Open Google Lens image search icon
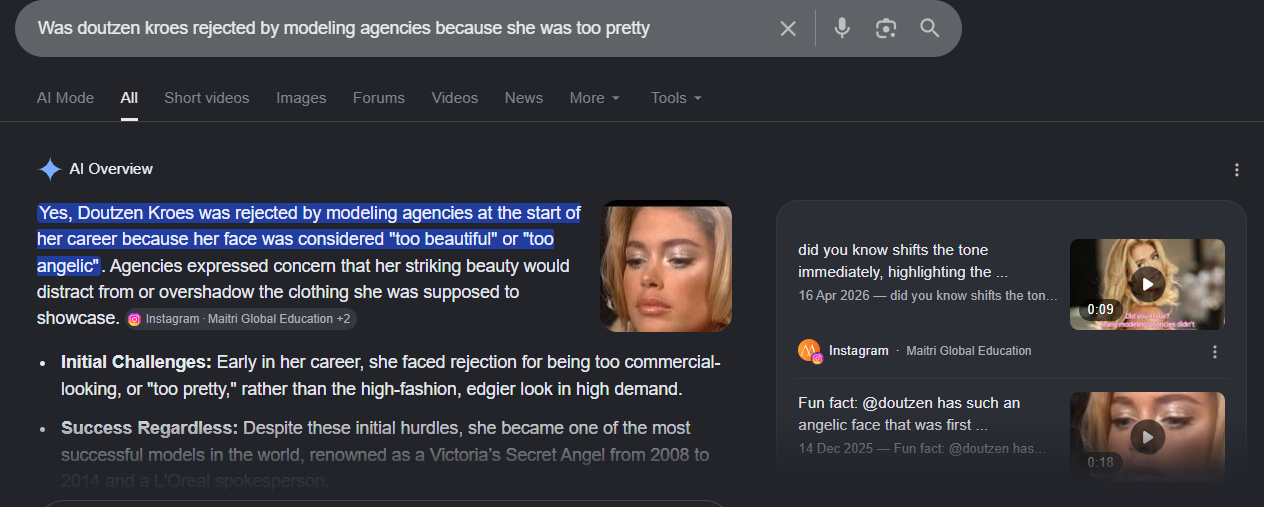 click(886, 28)
